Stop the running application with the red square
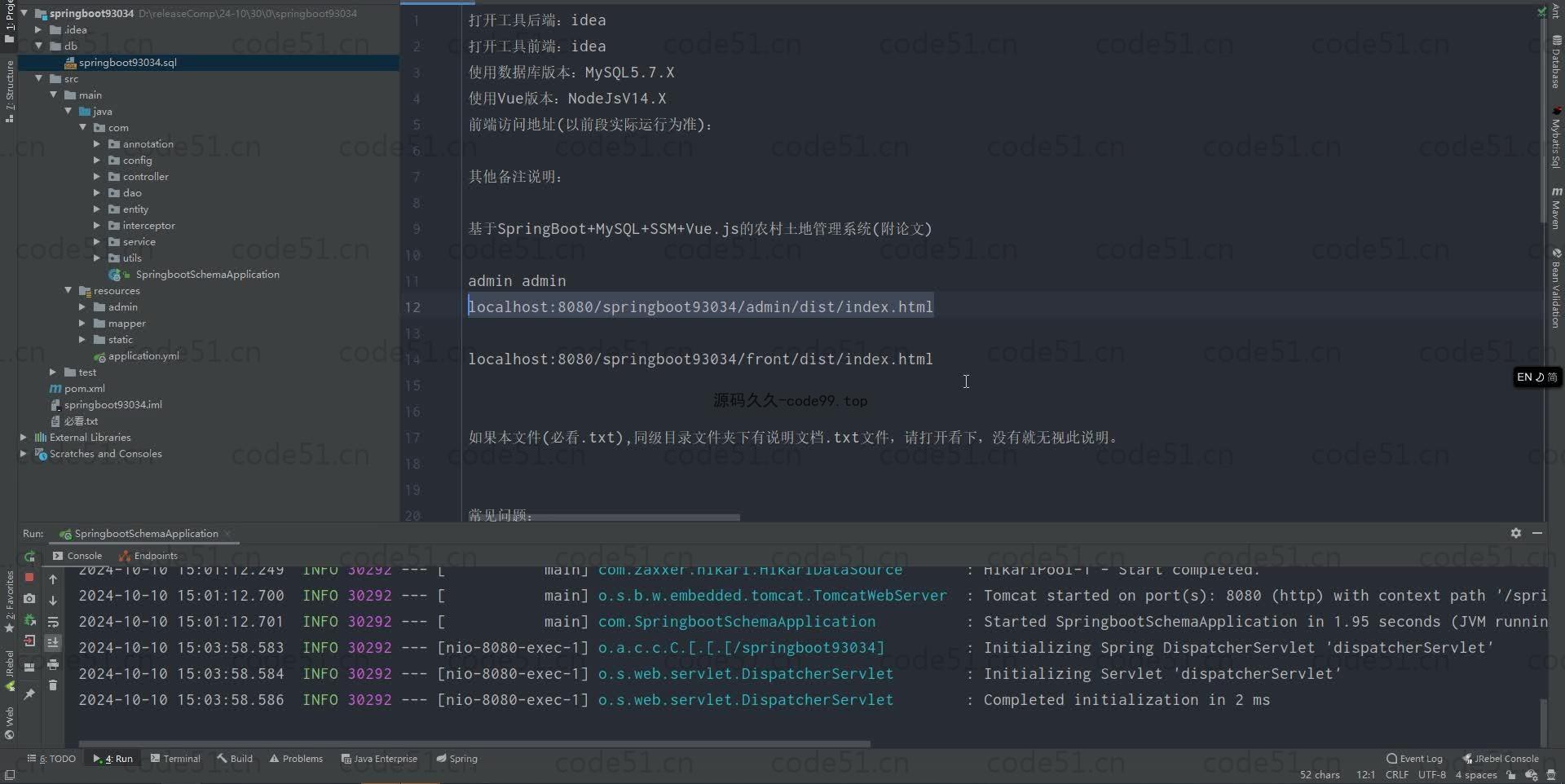Image resolution: width=1565 pixels, height=784 pixels. coord(29,577)
